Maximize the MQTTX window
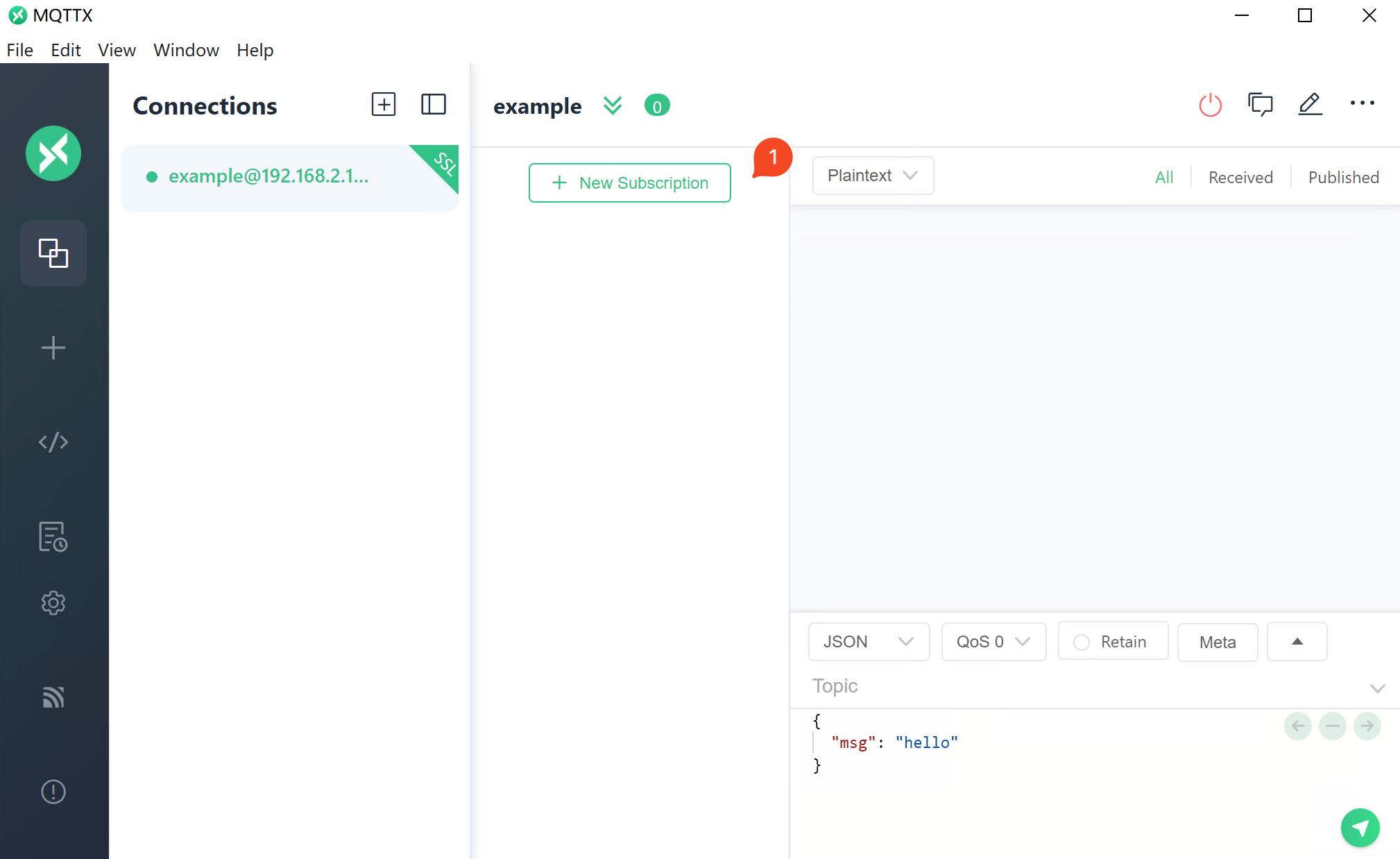The height and width of the screenshot is (859, 1400). 1305,15
